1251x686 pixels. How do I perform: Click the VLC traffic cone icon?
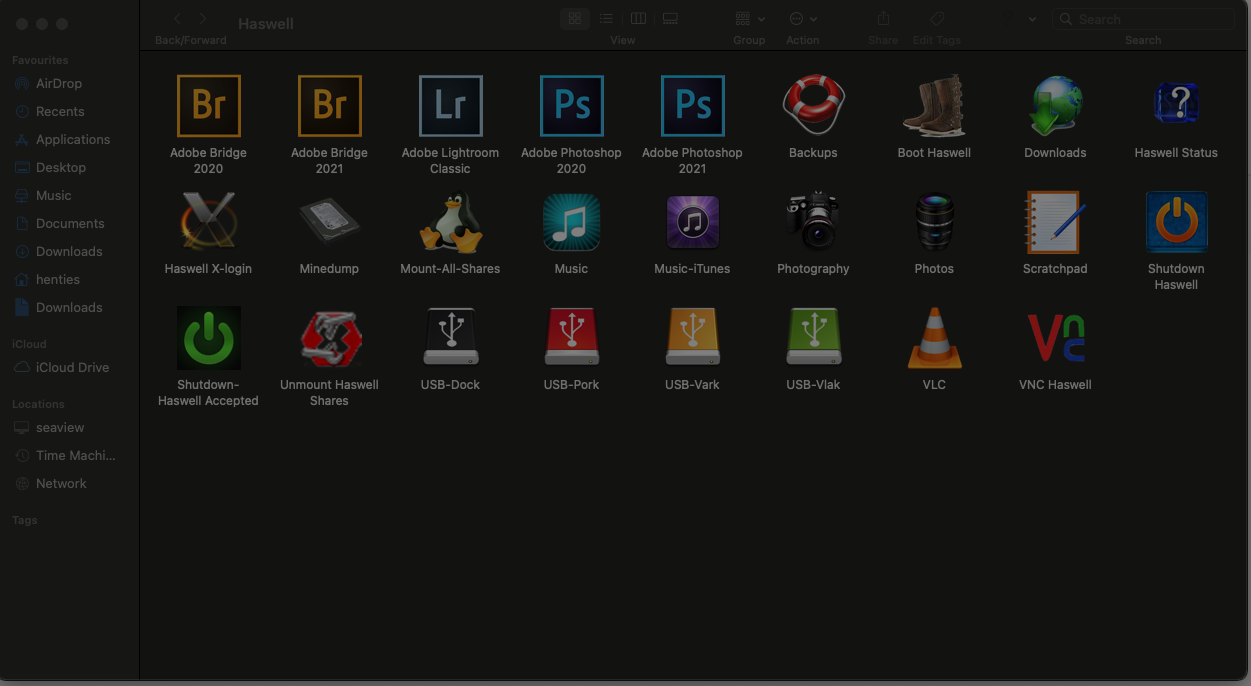(934, 338)
